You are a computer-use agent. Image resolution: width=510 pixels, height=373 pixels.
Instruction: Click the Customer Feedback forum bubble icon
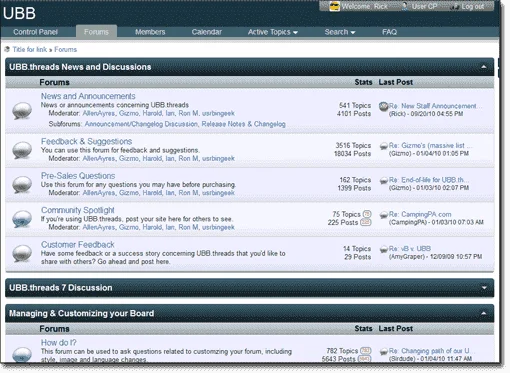(x=22, y=253)
